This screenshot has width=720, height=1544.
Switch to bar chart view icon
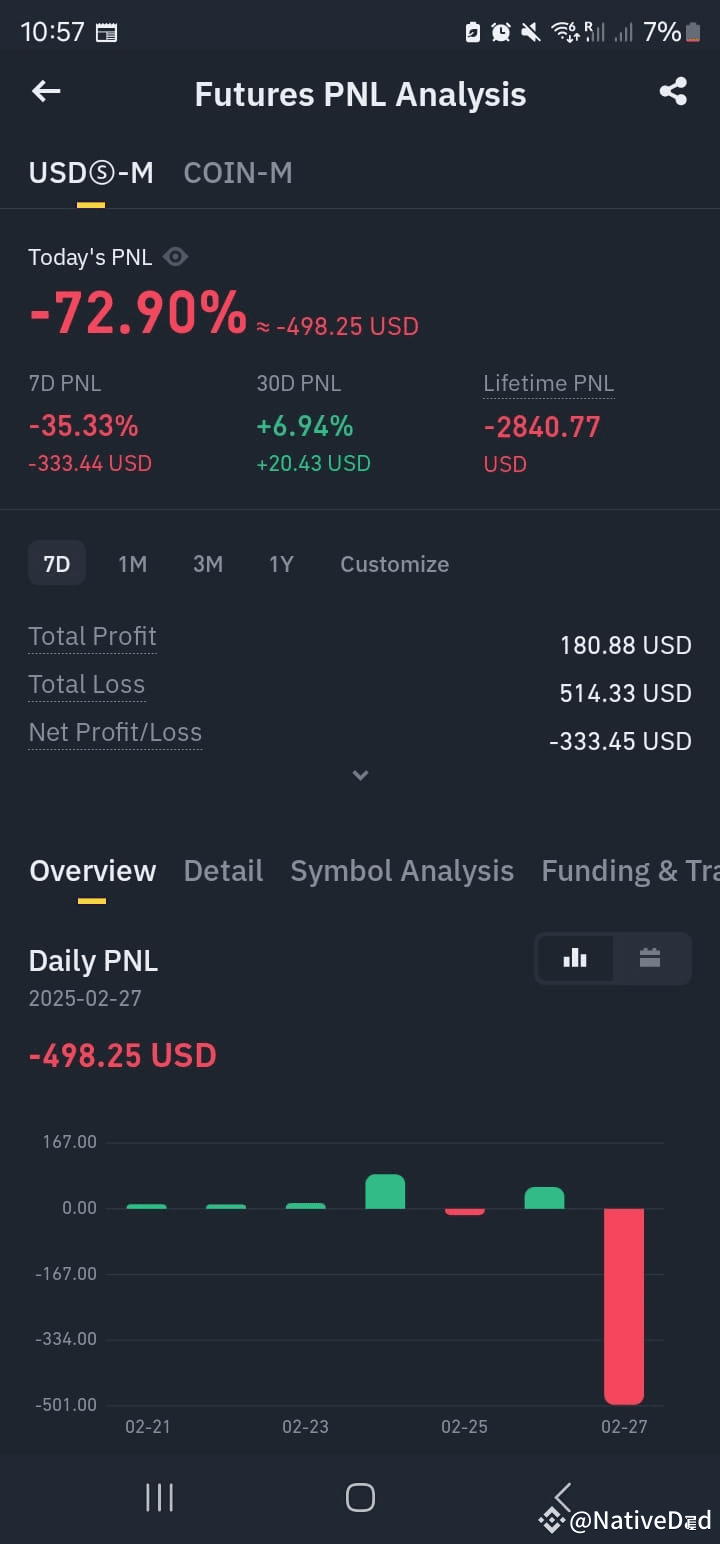tap(575, 958)
